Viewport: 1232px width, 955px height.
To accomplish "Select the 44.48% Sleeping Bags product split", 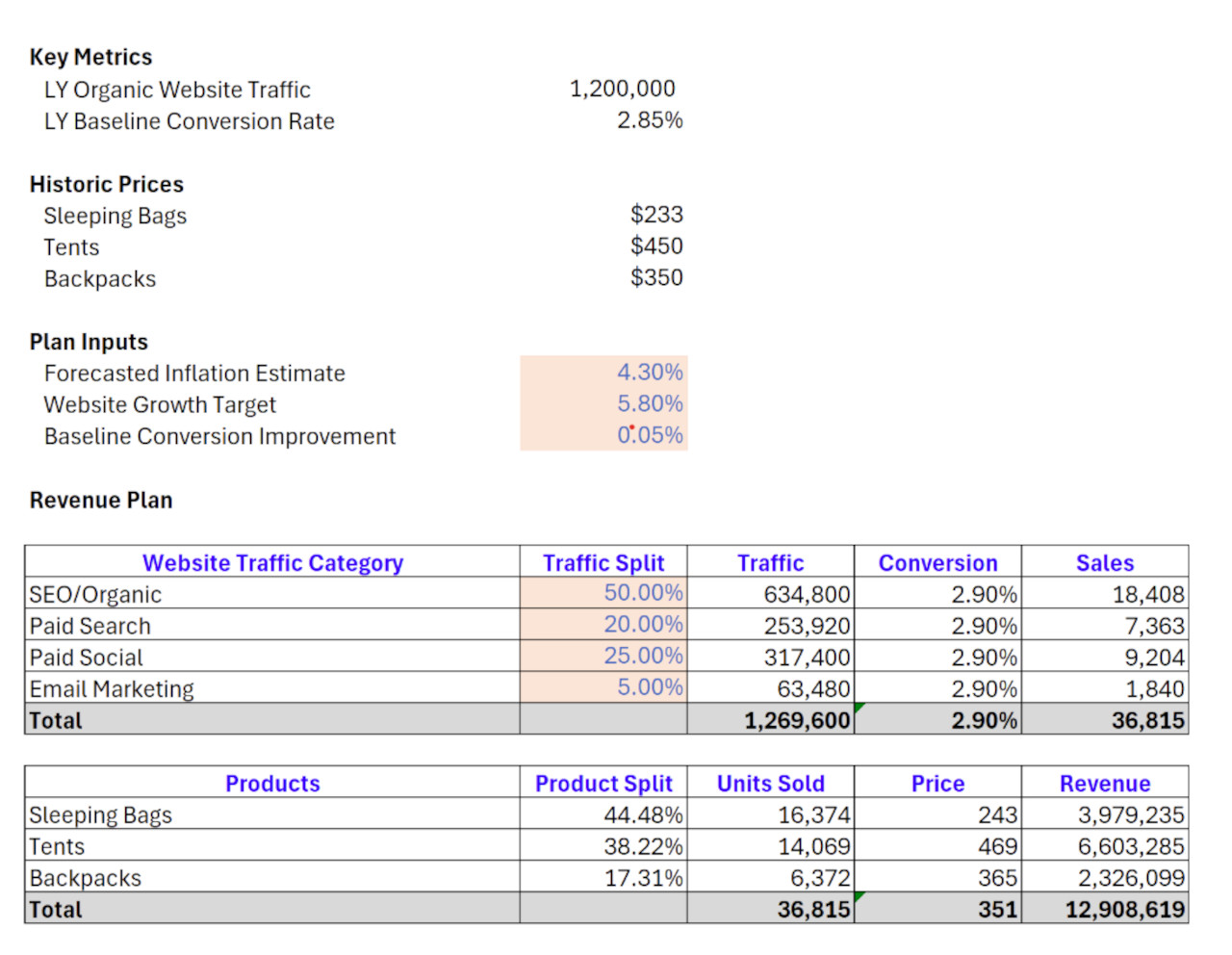I will pyautogui.click(x=603, y=813).
